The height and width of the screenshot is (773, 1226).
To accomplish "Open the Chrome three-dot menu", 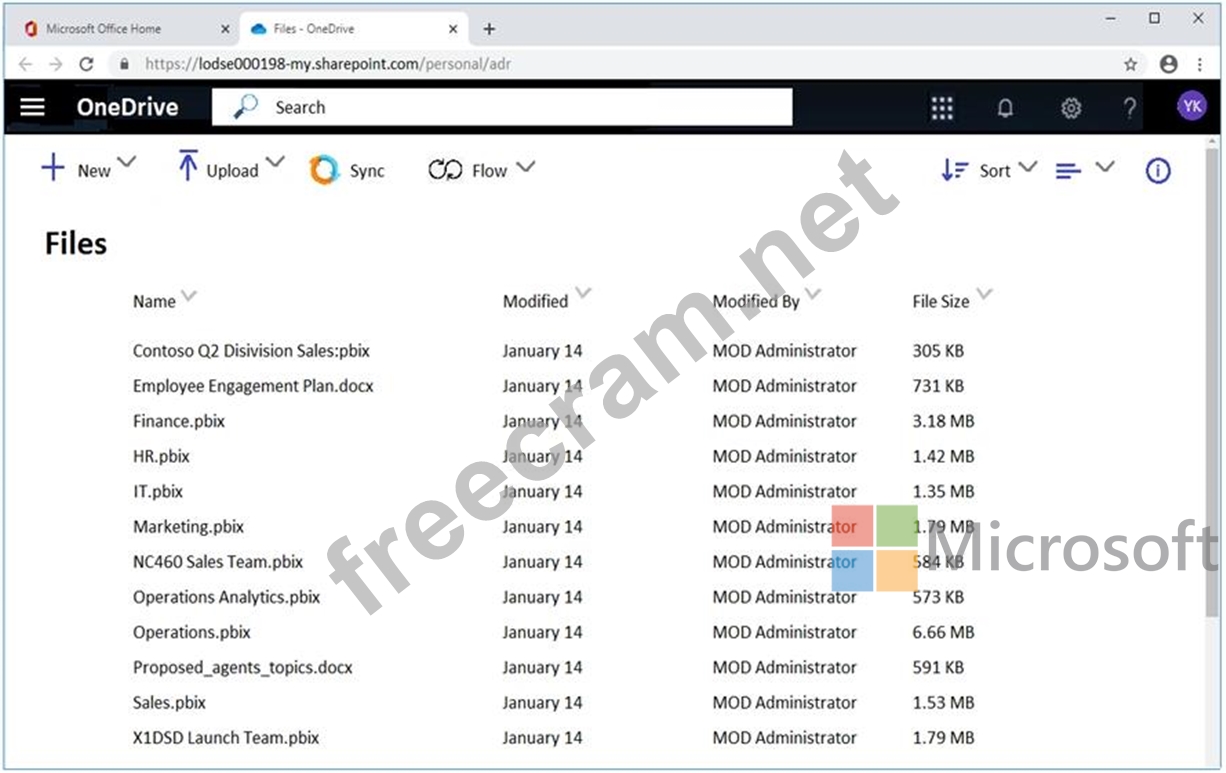I will [x=1200, y=64].
